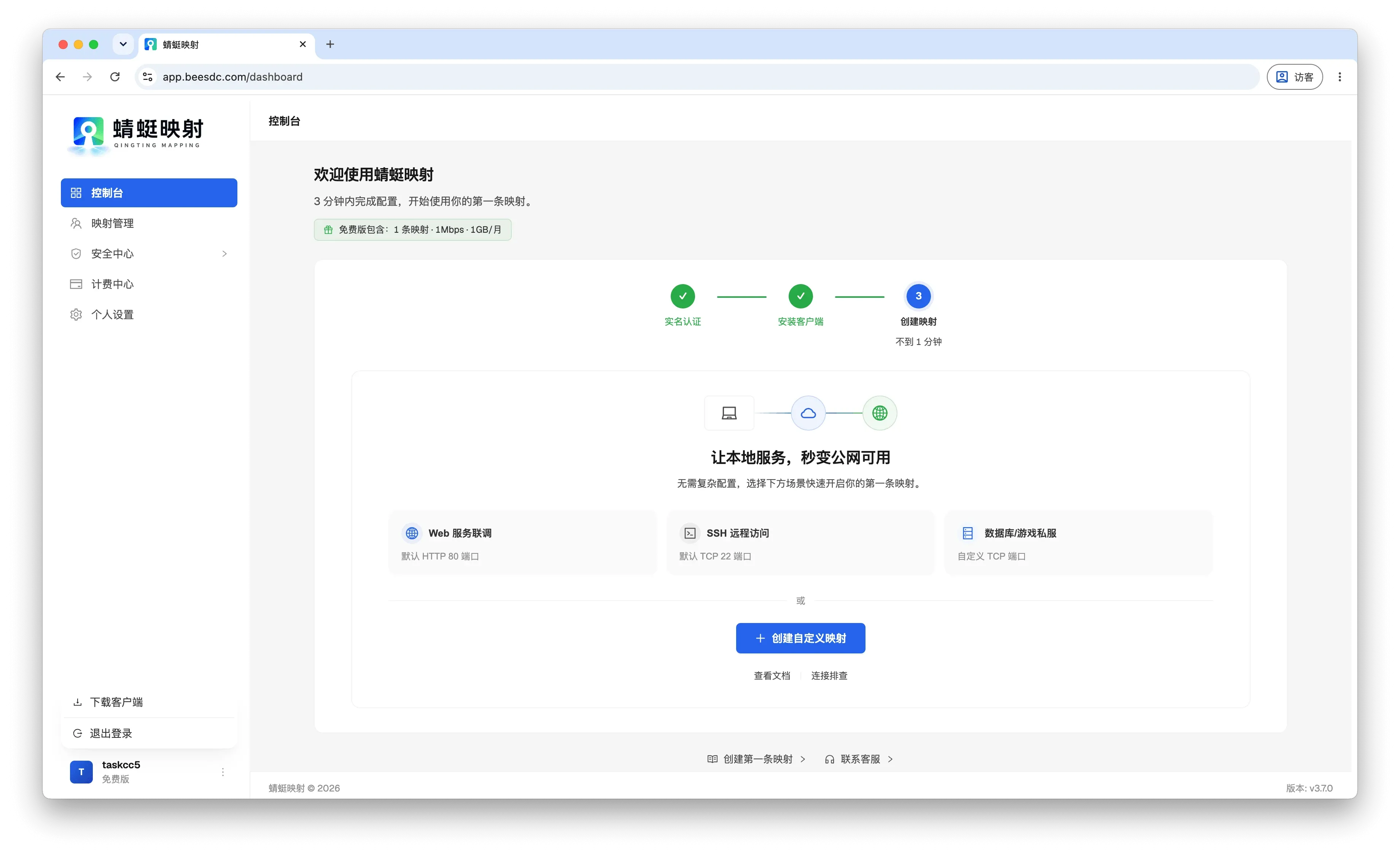This screenshot has width=1400, height=855.
Task: Open the 控制台 sidebar menu item
Action: [x=149, y=192]
